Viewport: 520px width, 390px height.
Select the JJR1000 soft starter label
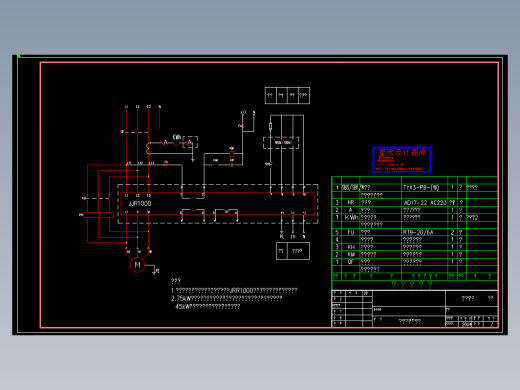pos(140,204)
